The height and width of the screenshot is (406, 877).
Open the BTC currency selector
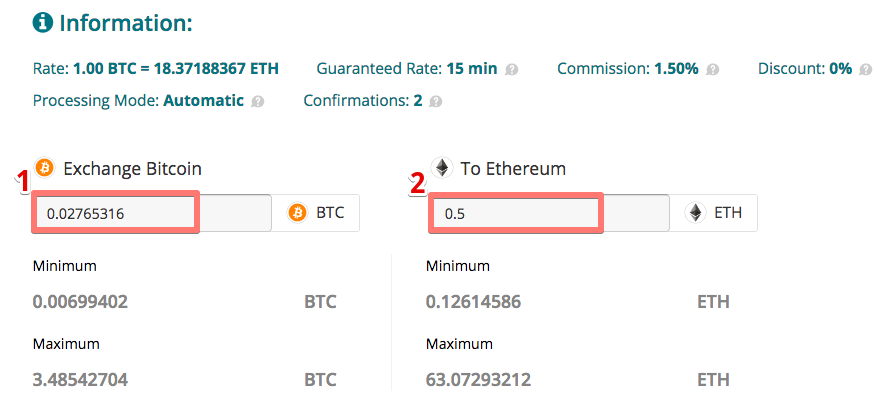tap(315, 213)
